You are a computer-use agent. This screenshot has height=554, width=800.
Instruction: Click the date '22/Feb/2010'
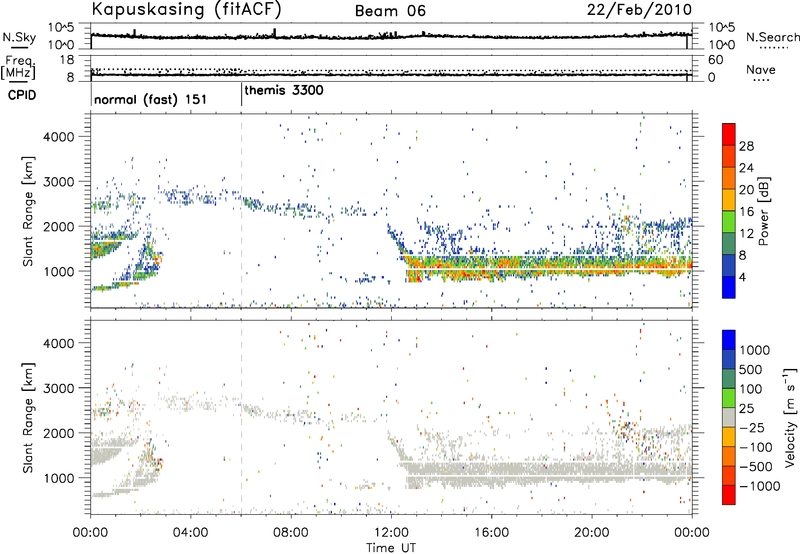639,10
